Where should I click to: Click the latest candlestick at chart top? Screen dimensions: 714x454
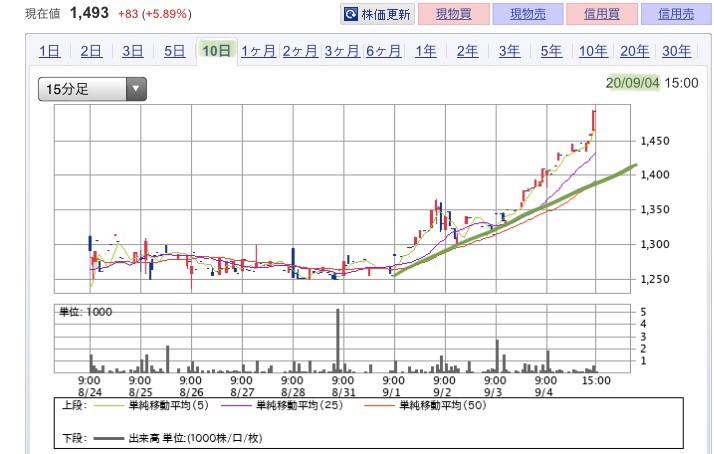593,120
